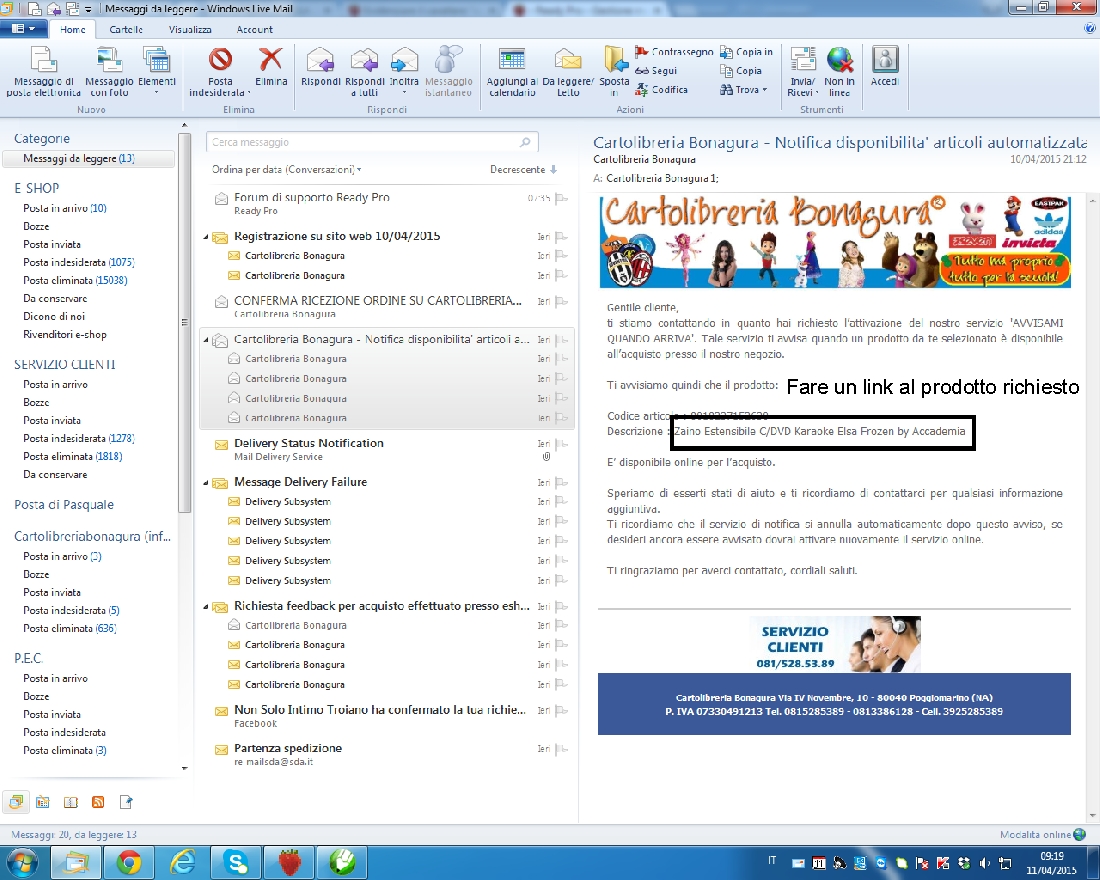Watch conversation with Segui
Screen dimensions: 1100x880
pos(656,70)
